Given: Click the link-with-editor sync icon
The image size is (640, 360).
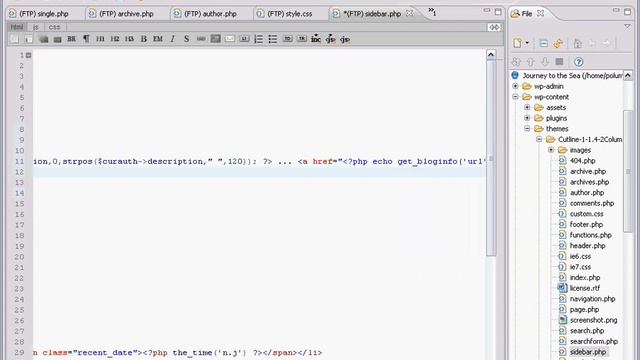Looking at the screenshot, I should (x=558, y=43).
